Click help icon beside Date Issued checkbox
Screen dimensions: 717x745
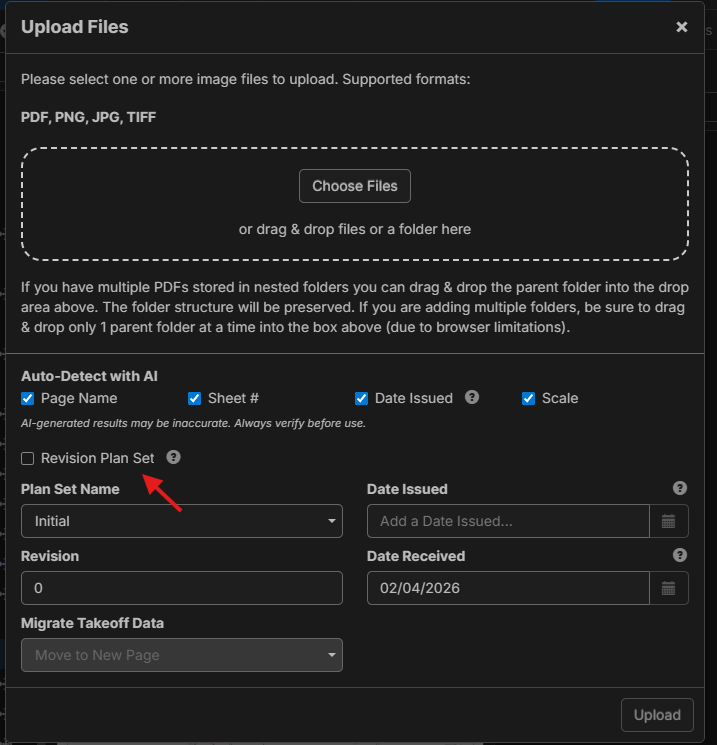[x=472, y=397]
